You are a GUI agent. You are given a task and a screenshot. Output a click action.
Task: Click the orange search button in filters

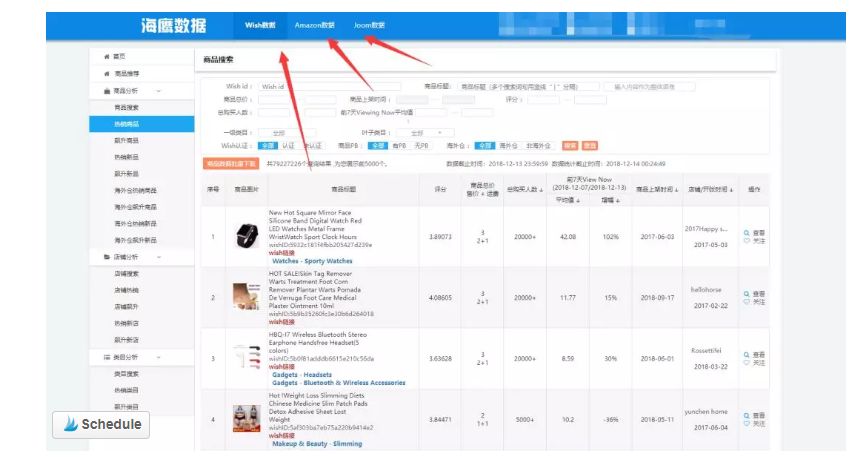pyautogui.click(x=570, y=146)
